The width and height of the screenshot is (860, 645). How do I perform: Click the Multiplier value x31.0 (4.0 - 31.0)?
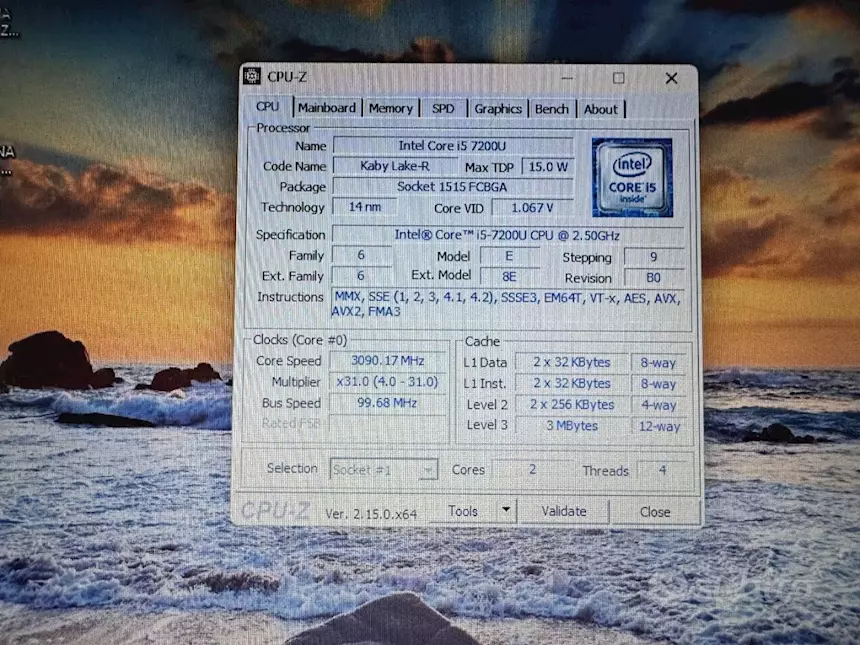tap(388, 381)
